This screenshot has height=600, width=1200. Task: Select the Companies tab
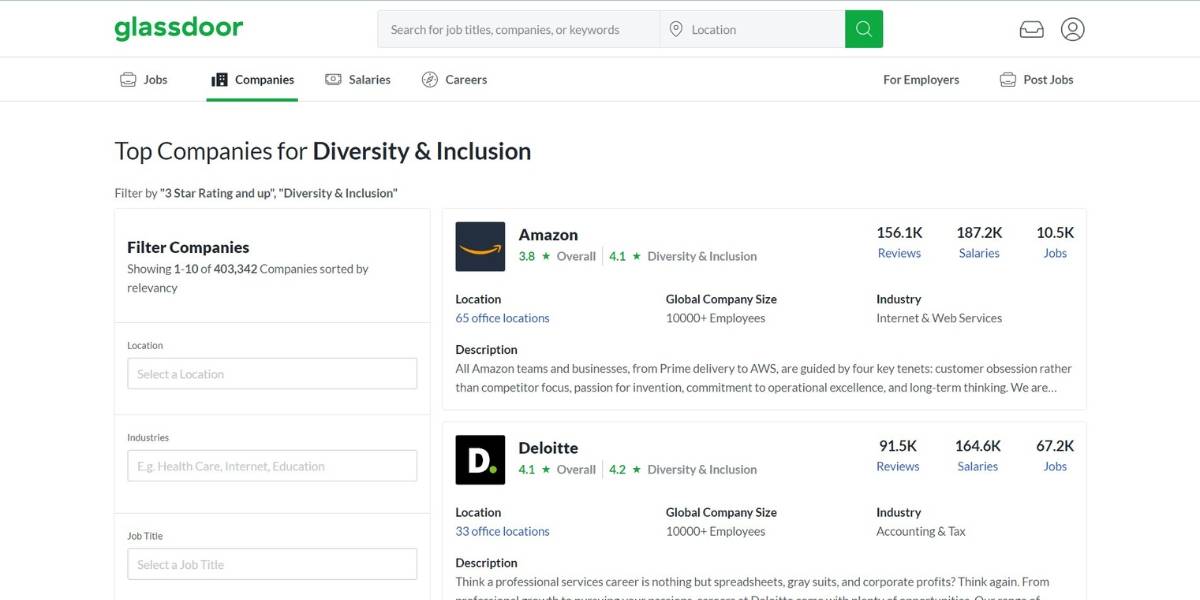[x=252, y=80]
